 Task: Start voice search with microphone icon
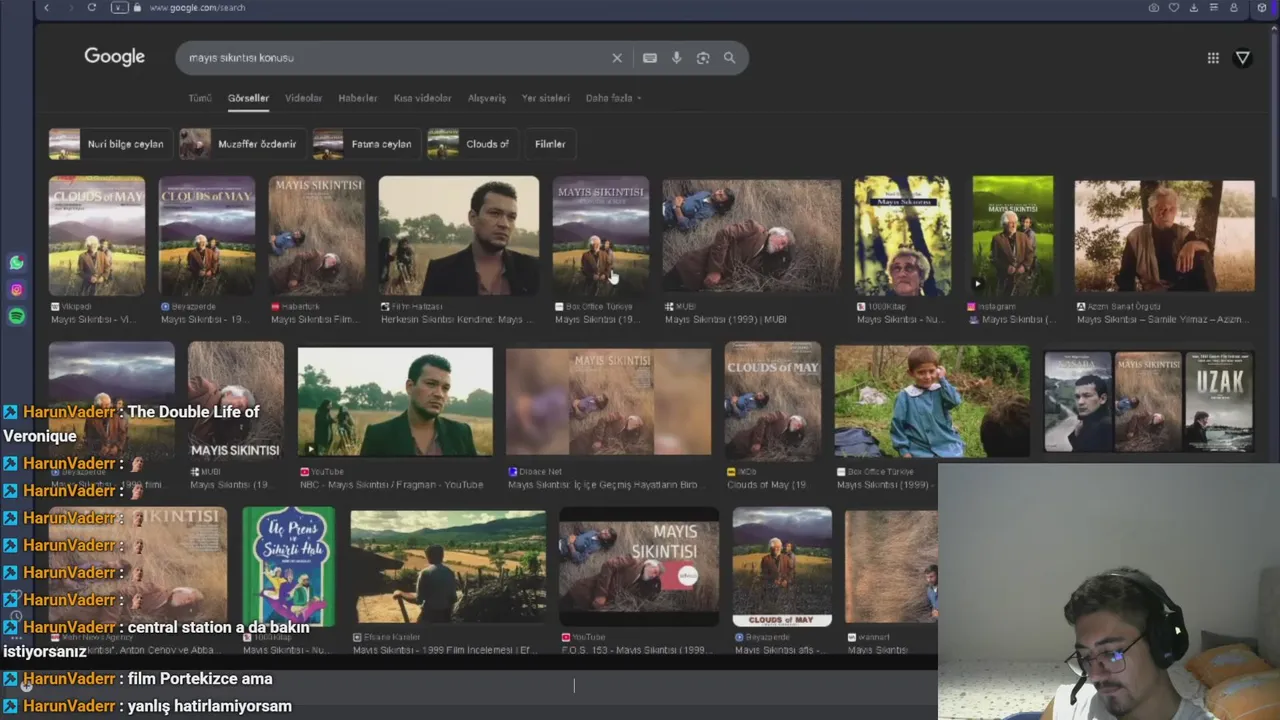click(x=677, y=58)
